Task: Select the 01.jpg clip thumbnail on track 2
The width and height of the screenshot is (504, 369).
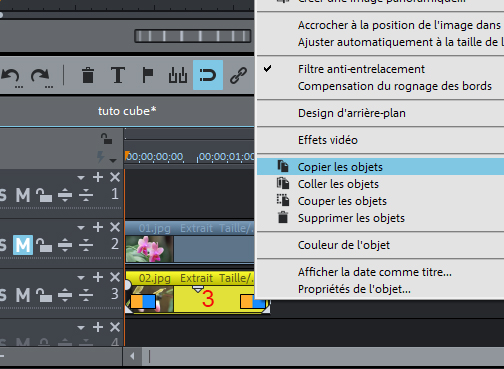Action: pos(149,249)
